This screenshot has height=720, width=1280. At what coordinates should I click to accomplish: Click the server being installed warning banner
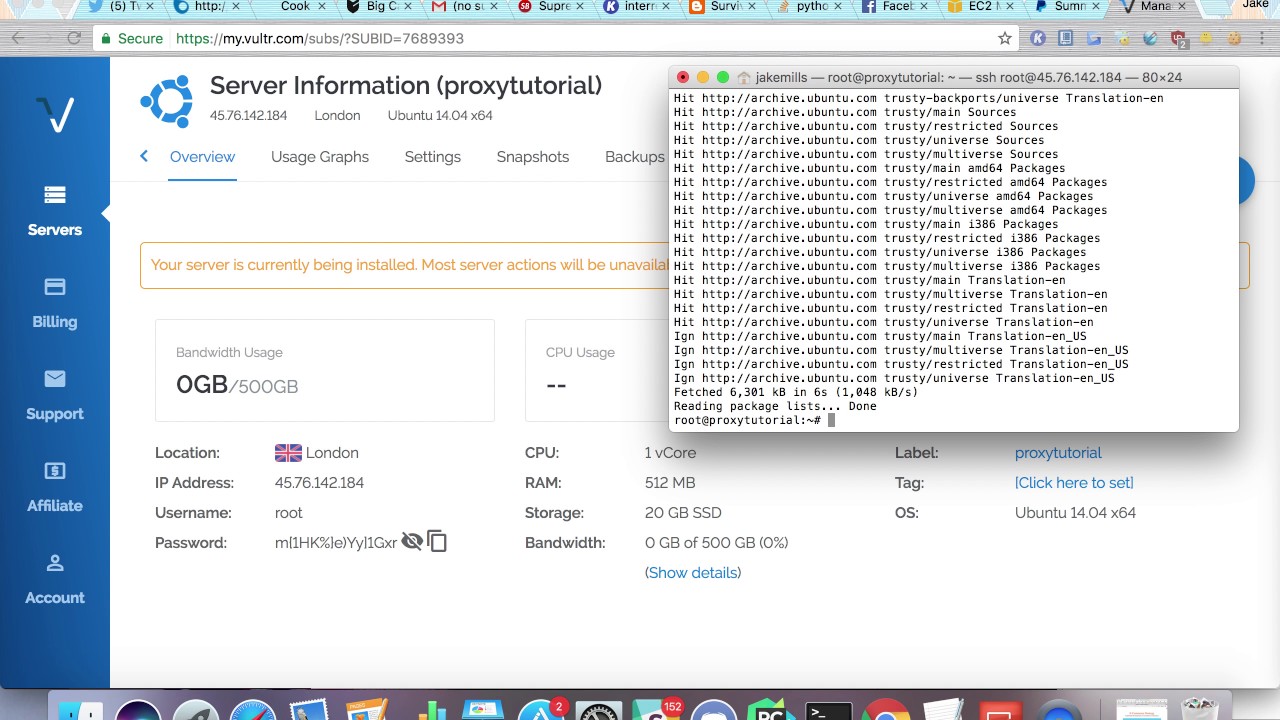tap(404, 265)
